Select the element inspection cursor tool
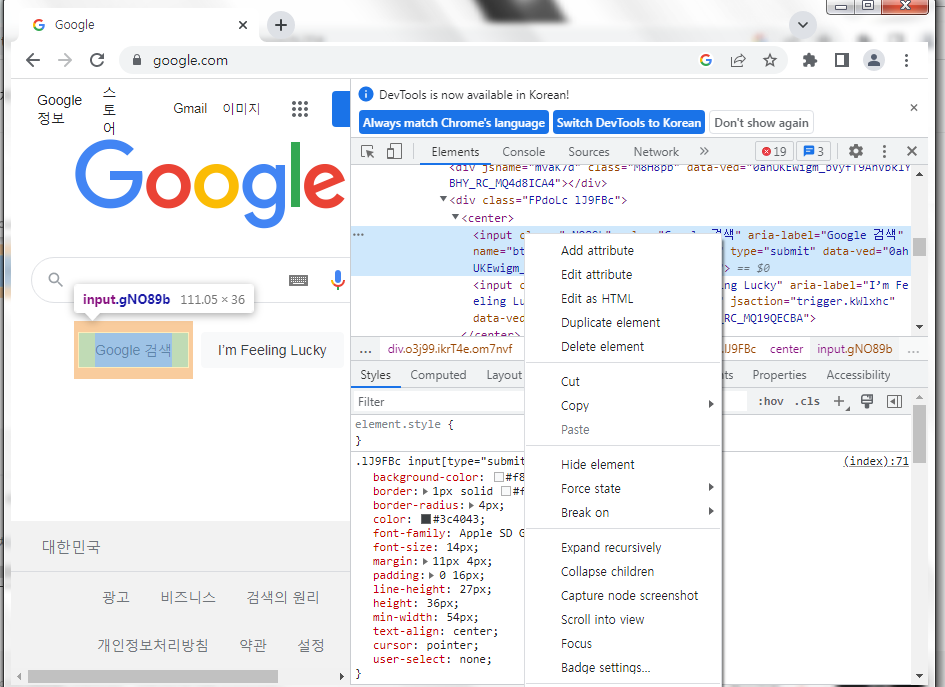The width and height of the screenshot is (945, 687). pos(368,150)
